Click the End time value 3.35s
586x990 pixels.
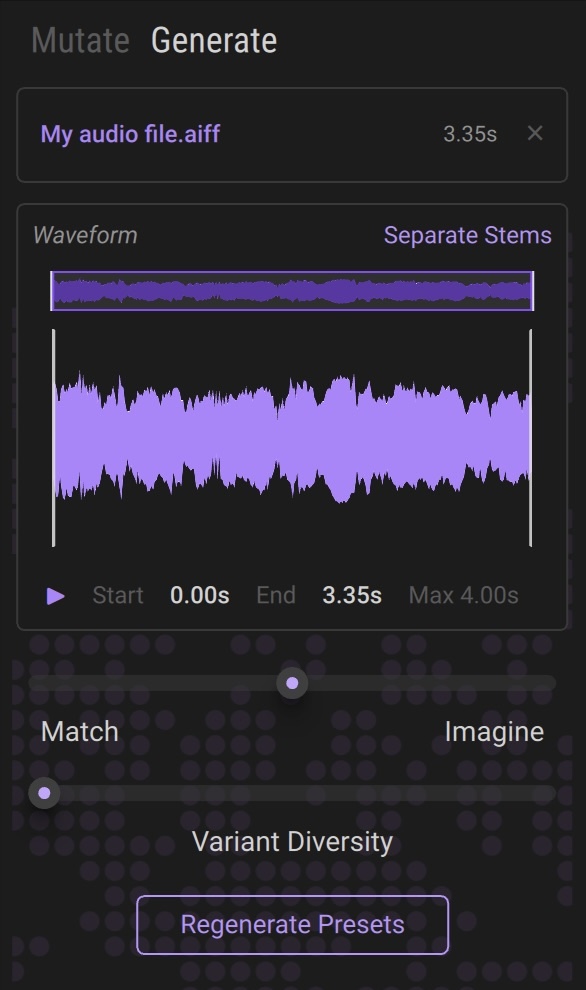pos(352,595)
